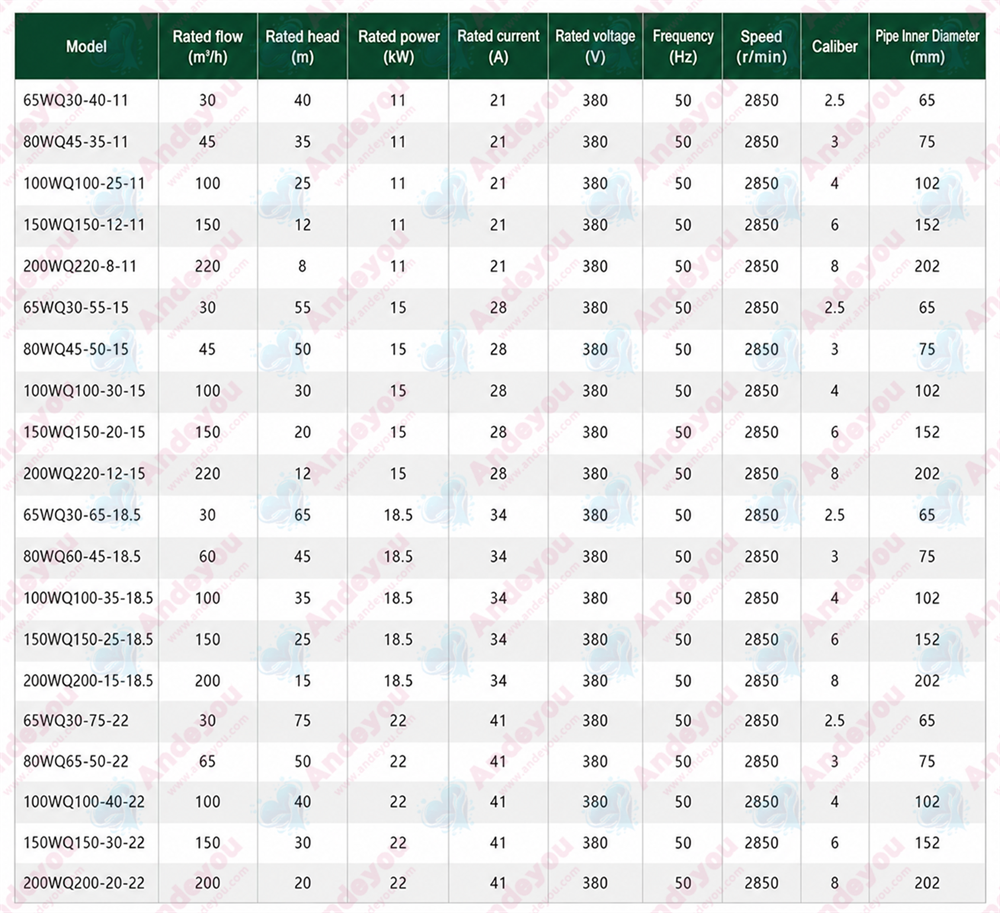This screenshot has height=913, width=1000.
Task: Click caliber 2.5 in 65WQ30-75-22 row
Action: [835, 720]
